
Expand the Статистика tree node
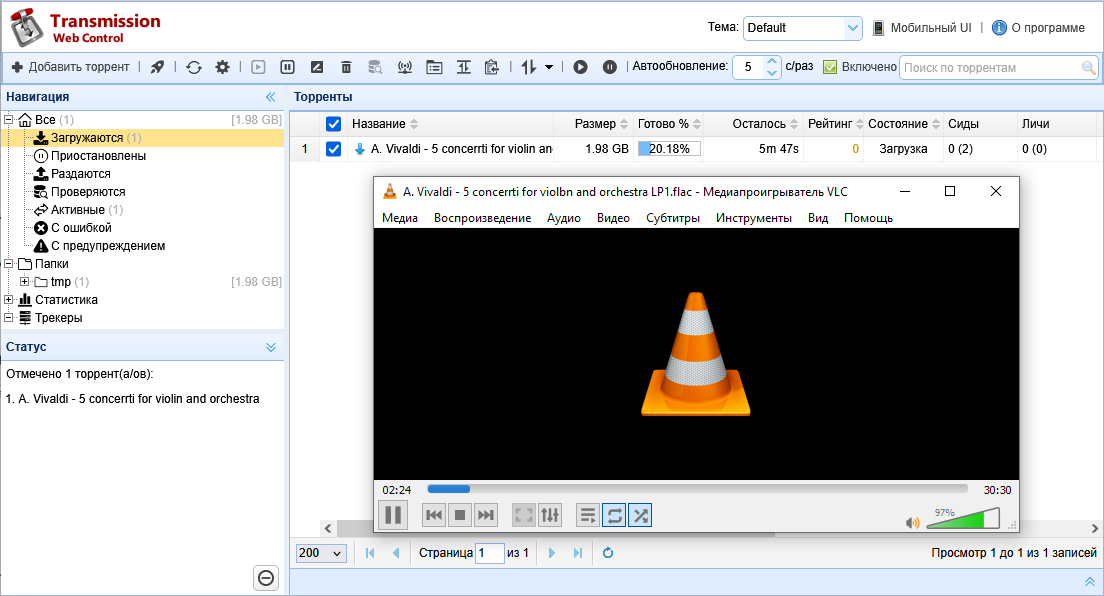9,300
